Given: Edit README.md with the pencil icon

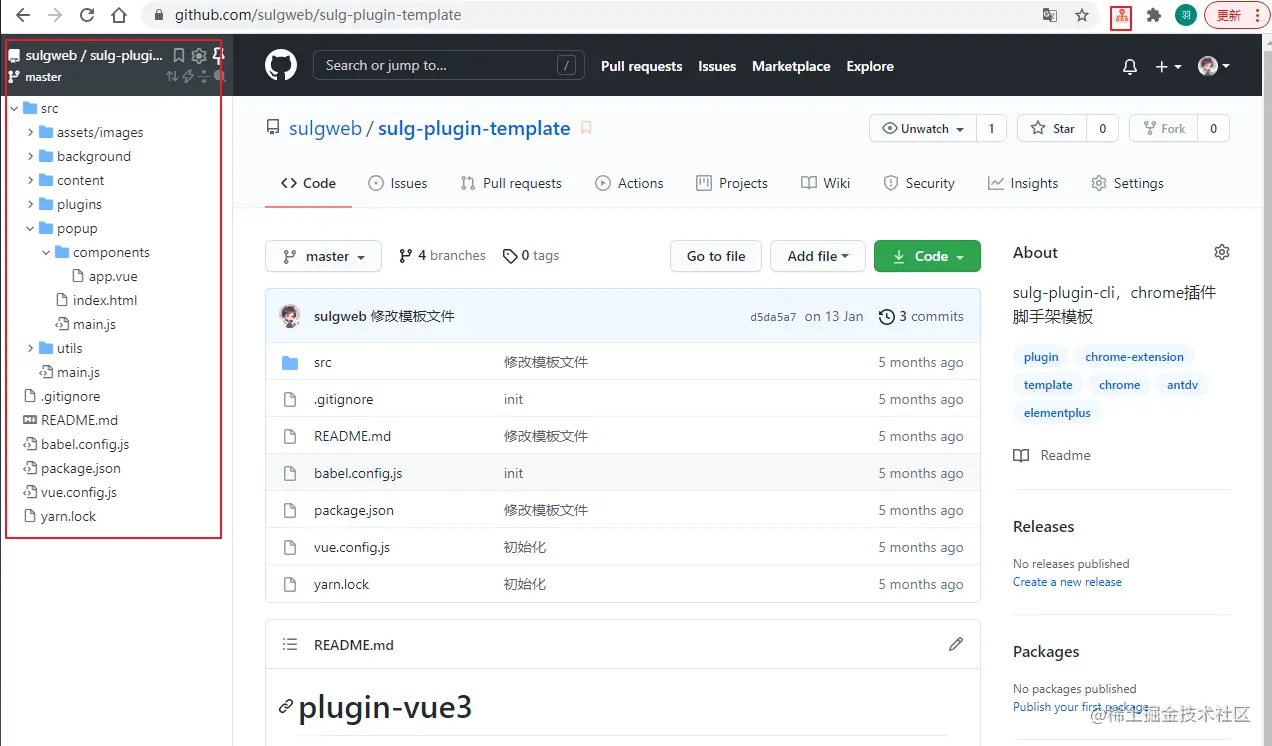Looking at the screenshot, I should (956, 644).
